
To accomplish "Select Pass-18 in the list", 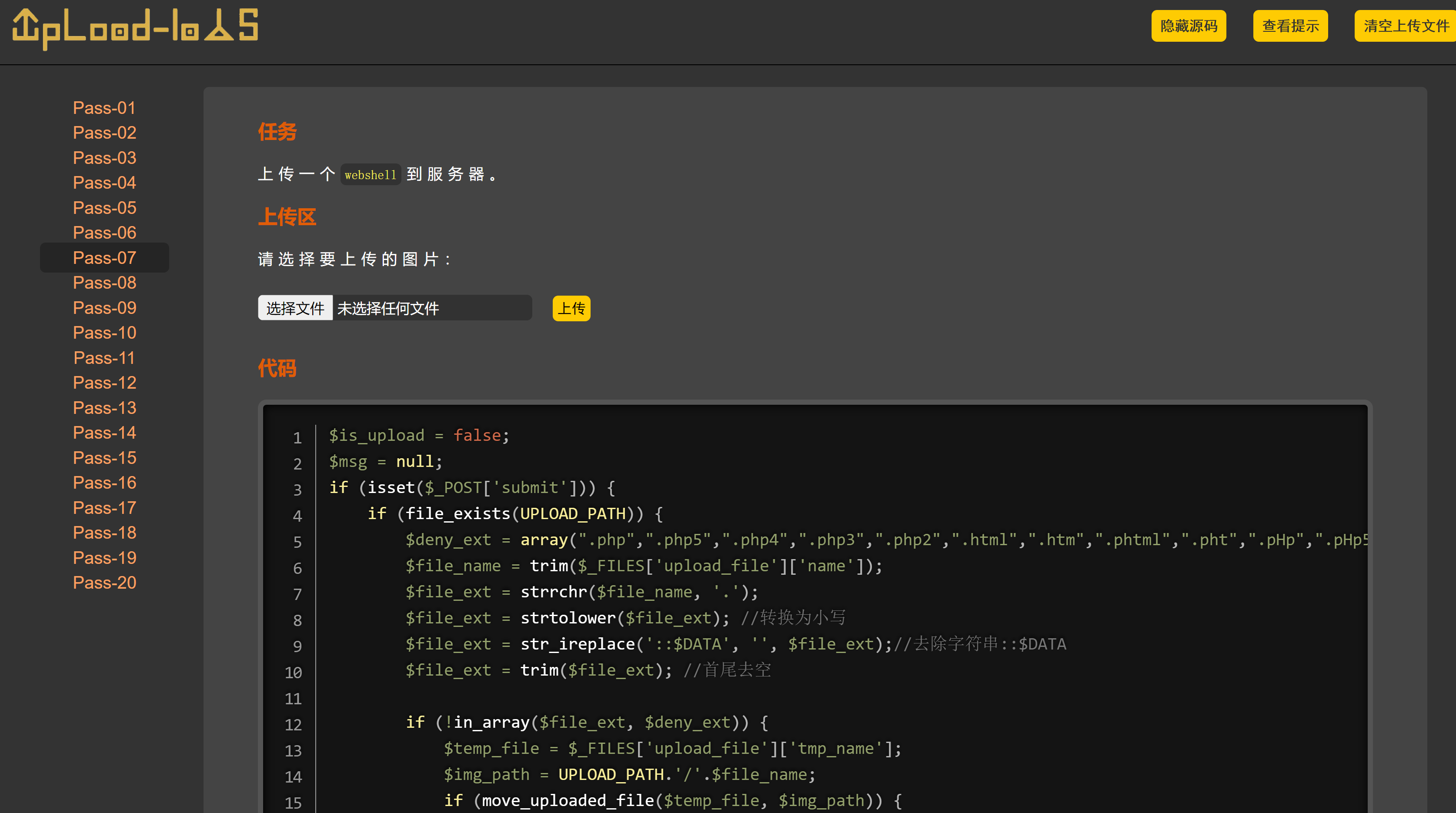I will [x=104, y=533].
